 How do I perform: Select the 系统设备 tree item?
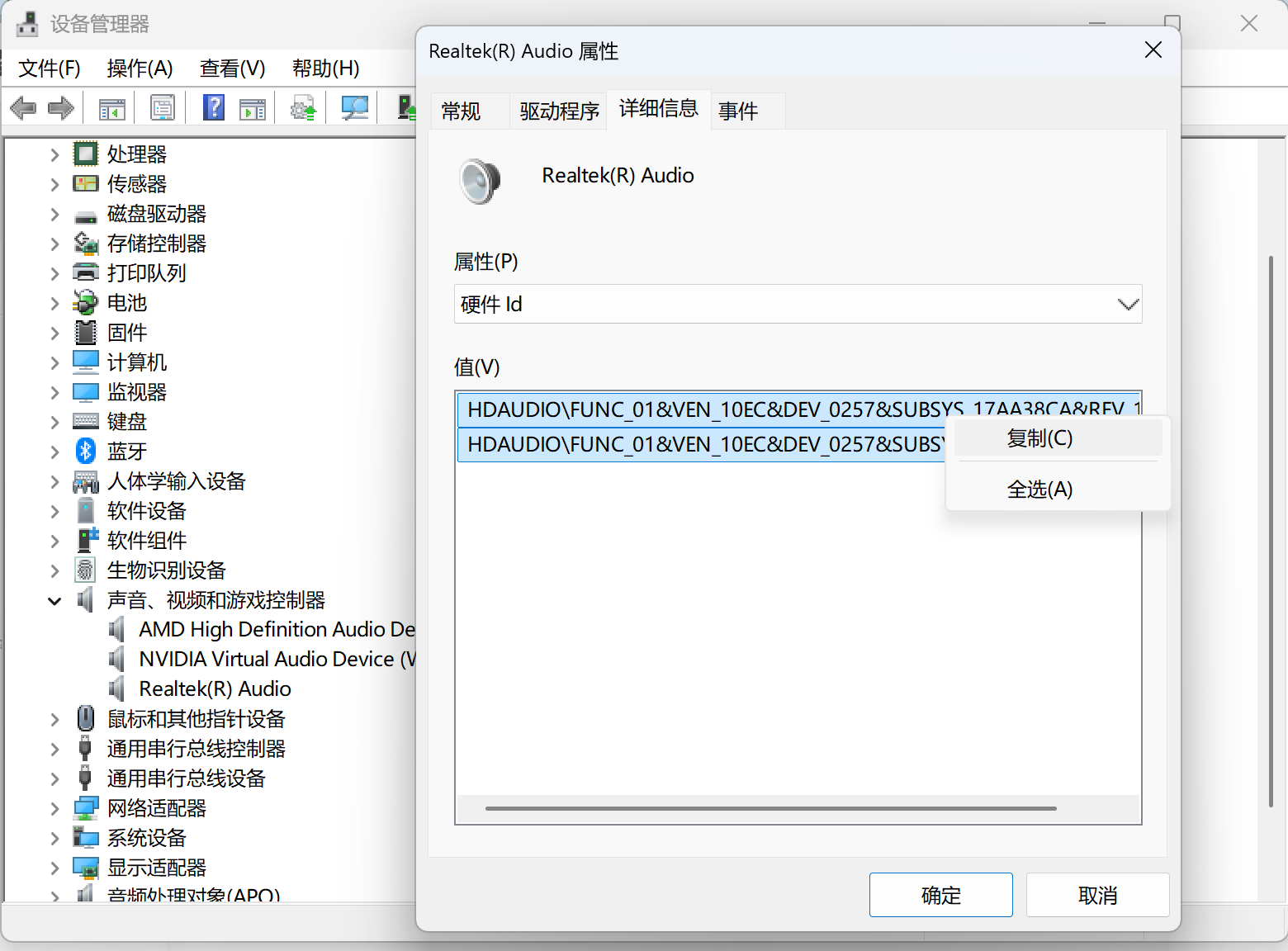pos(146,838)
